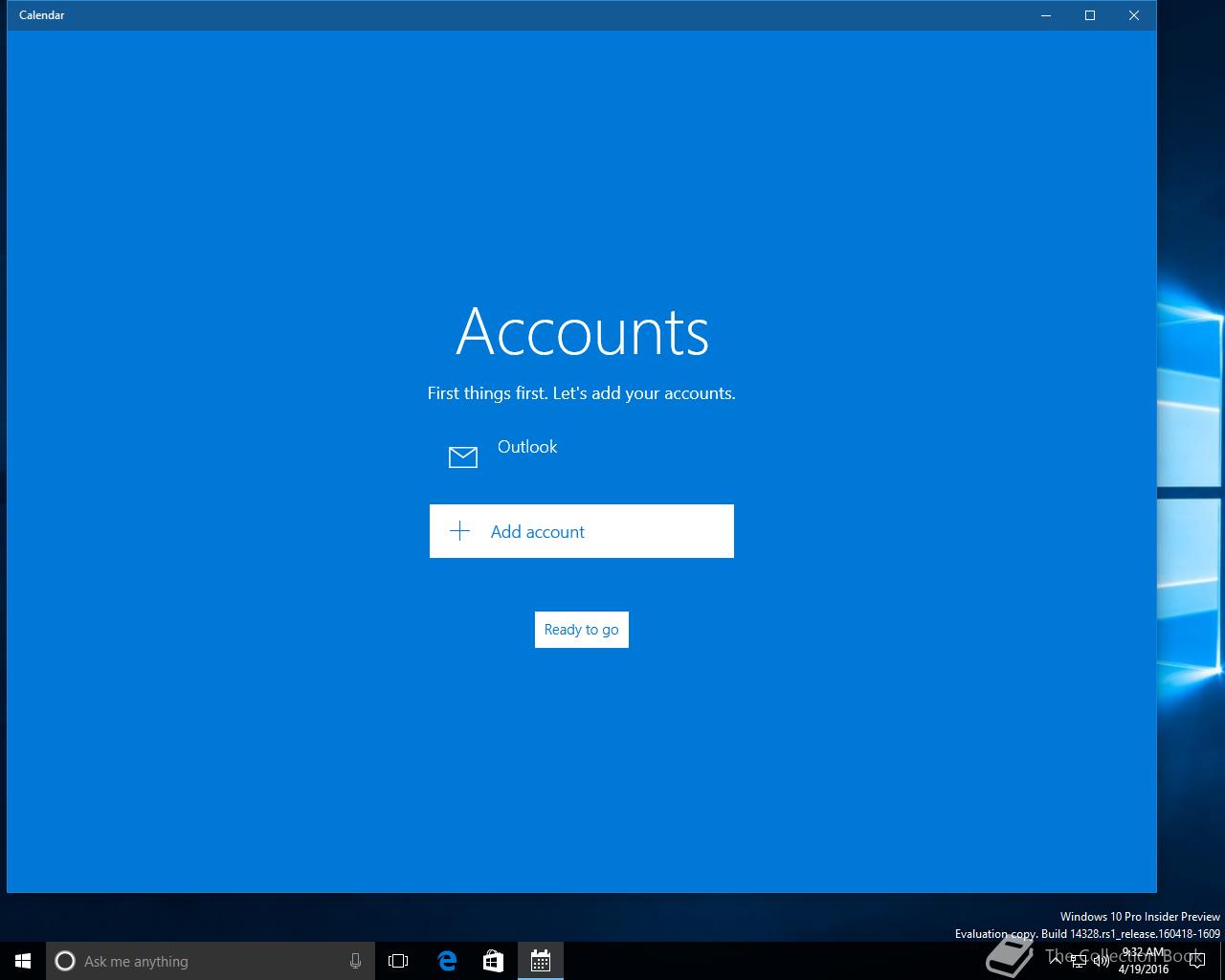Click the Outlook envelope icon
Image resolution: width=1225 pixels, height=980 pixels.
[x=463, y=457]
